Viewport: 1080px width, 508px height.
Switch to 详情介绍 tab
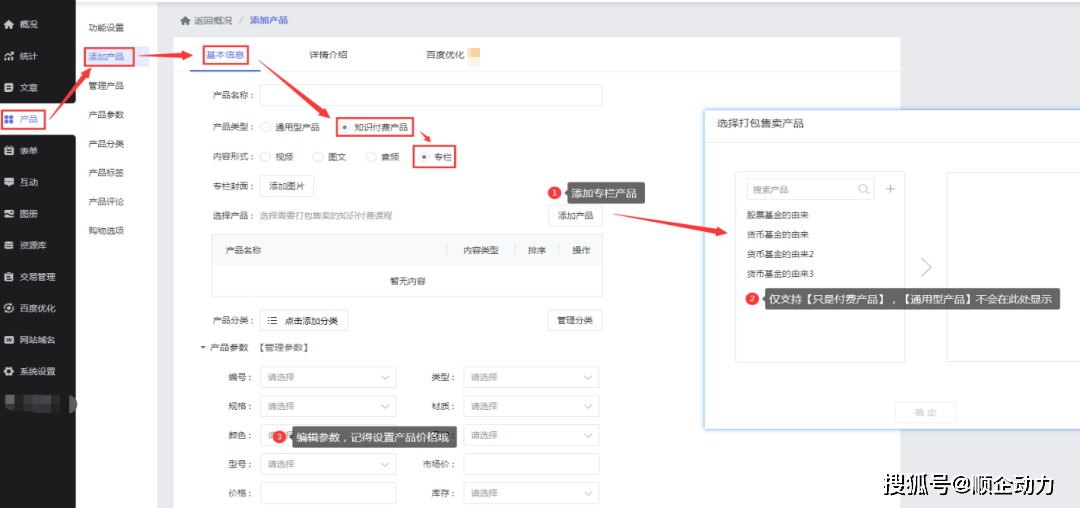pyautogui.click(x=328, y=55)
